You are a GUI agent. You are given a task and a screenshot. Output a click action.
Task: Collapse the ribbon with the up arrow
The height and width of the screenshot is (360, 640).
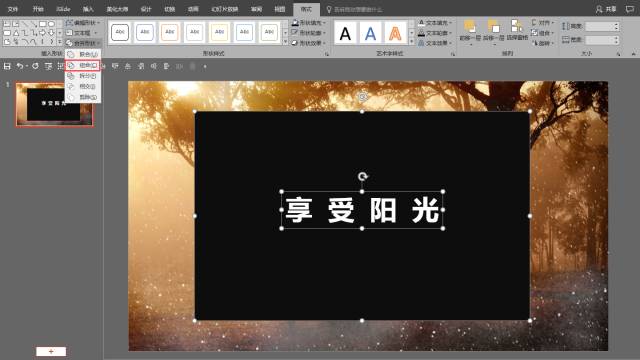tap(633, 54)
